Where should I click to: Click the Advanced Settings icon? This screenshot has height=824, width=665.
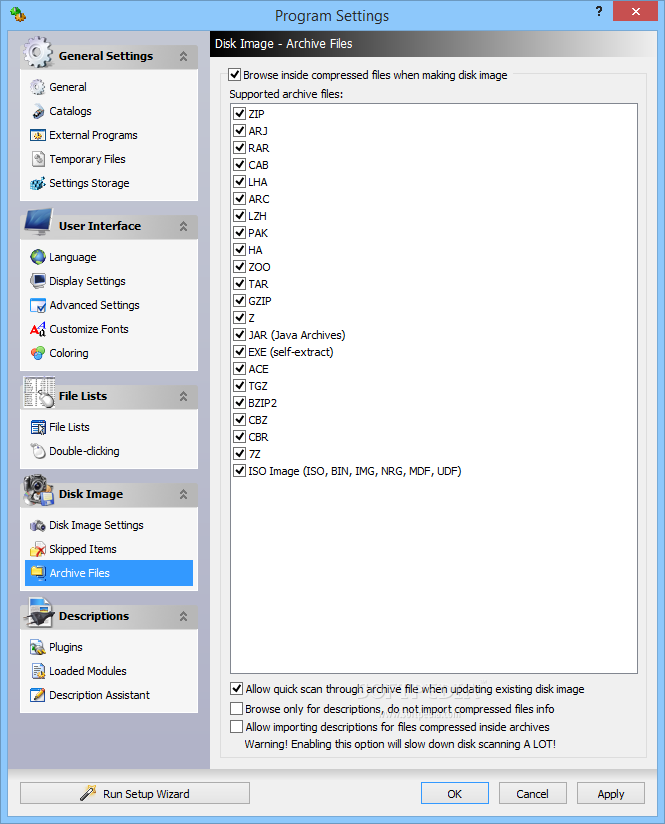pos(38,305)
